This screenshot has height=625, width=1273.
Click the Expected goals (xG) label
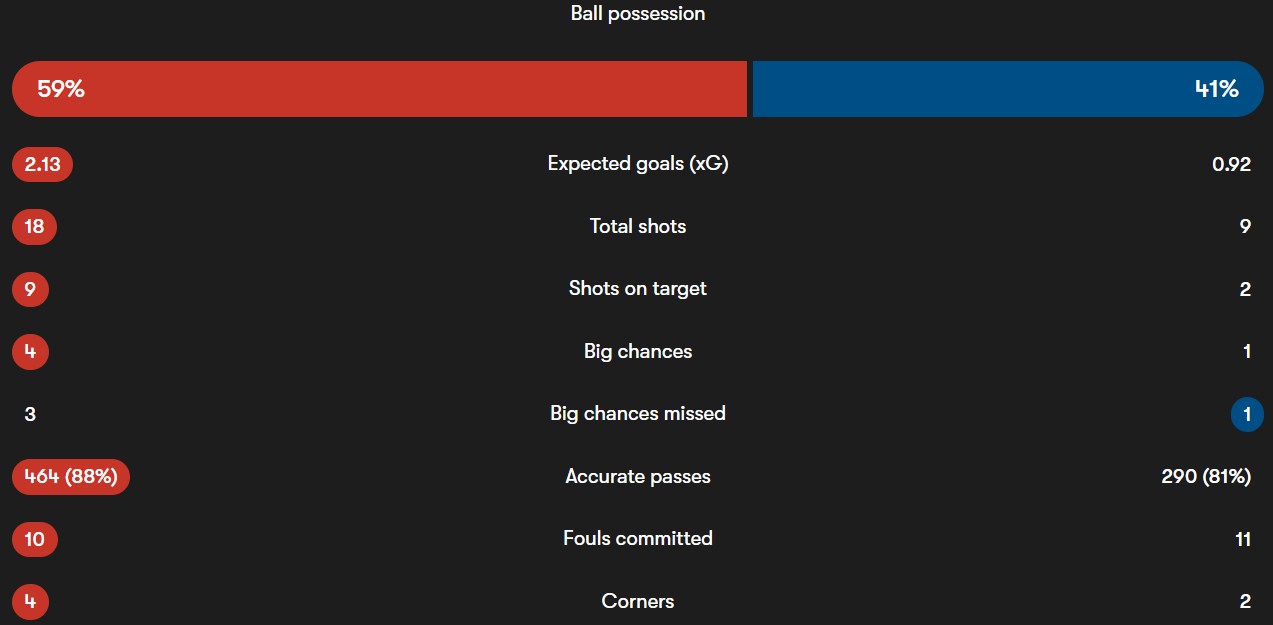[x=638, y=164]
